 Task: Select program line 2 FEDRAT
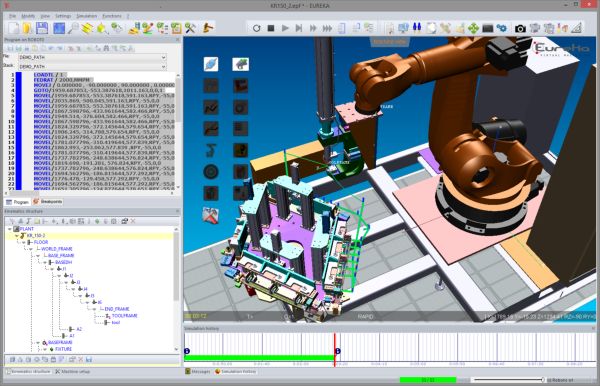point(64,80)
